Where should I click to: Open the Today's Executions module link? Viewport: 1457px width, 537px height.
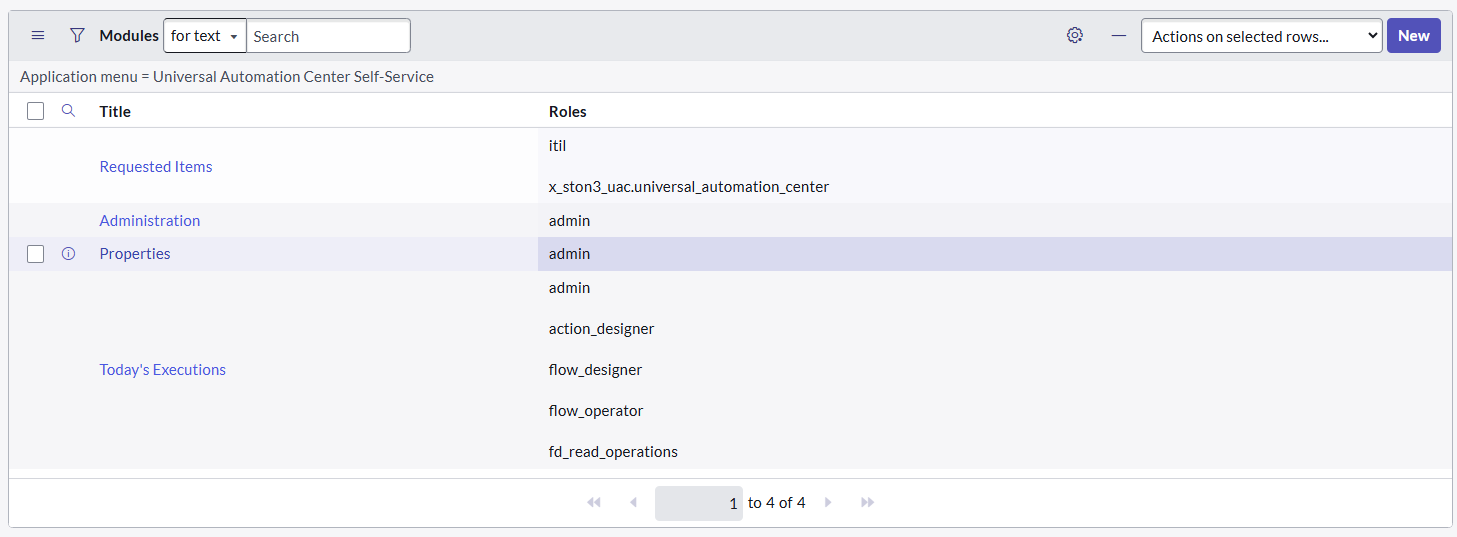pyautogui.click(x=163, y=370)
